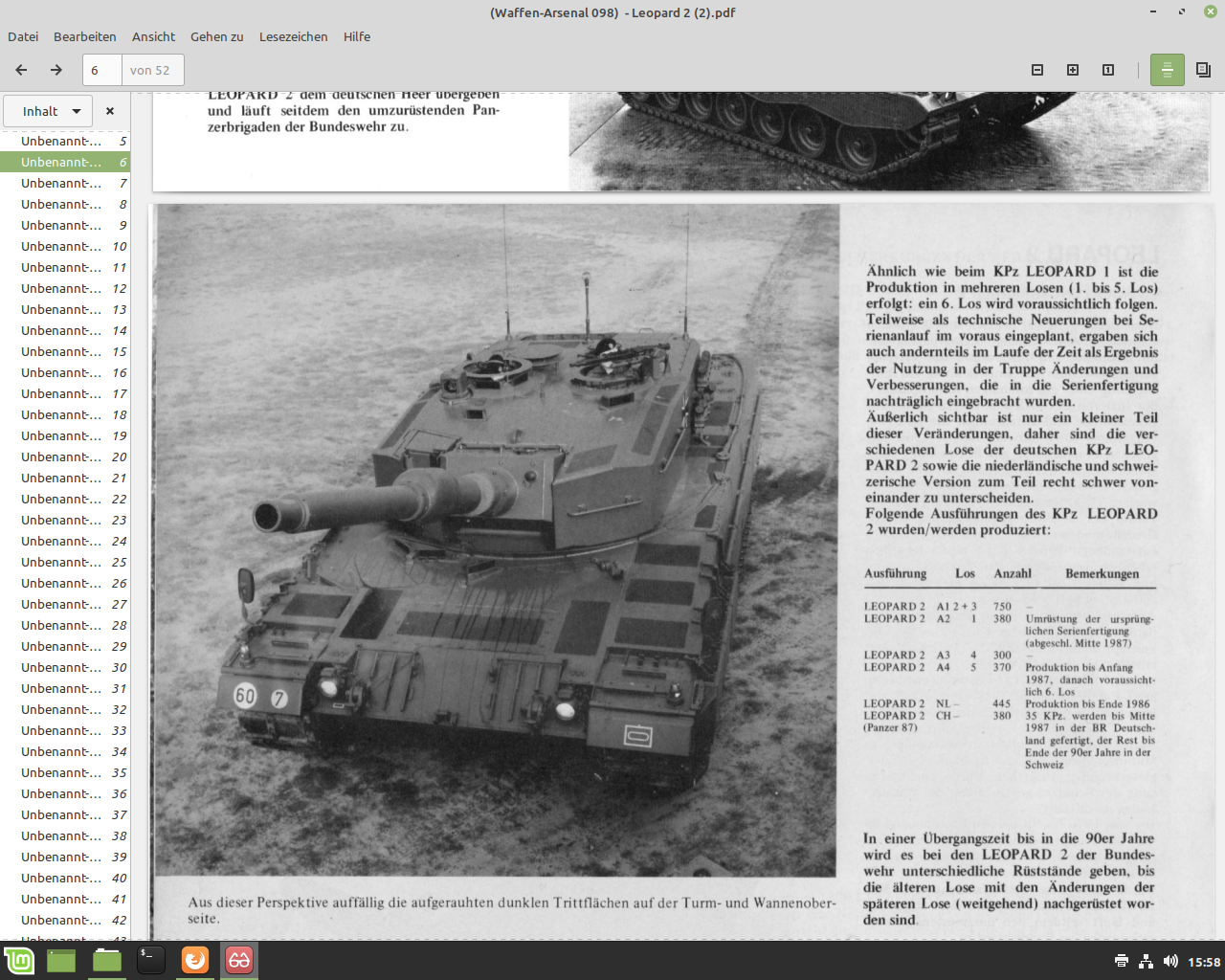Select outline entry for page 12
Screen dimensions: 1225x980
point(65,288)
